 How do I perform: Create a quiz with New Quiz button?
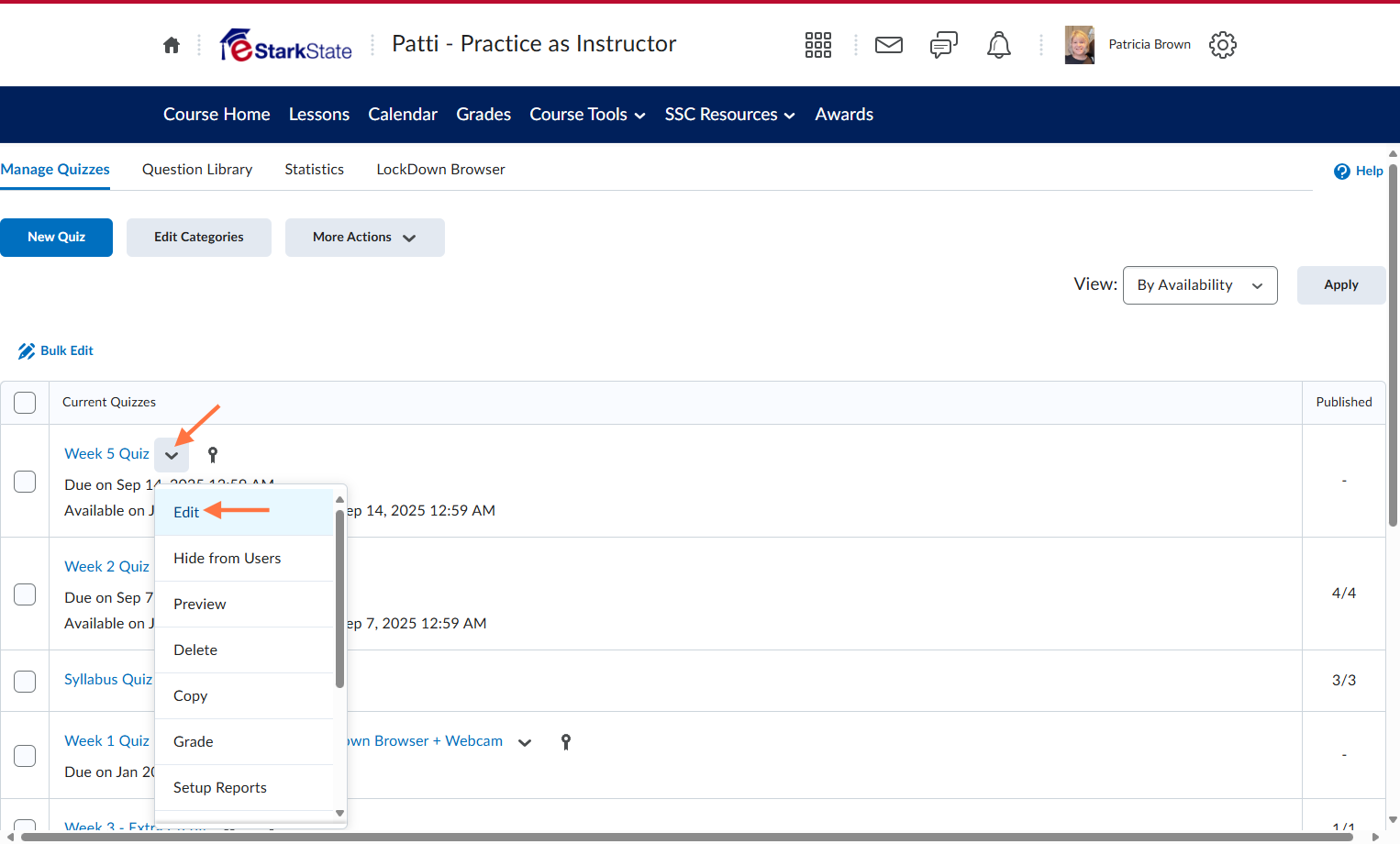coord(57,238)
